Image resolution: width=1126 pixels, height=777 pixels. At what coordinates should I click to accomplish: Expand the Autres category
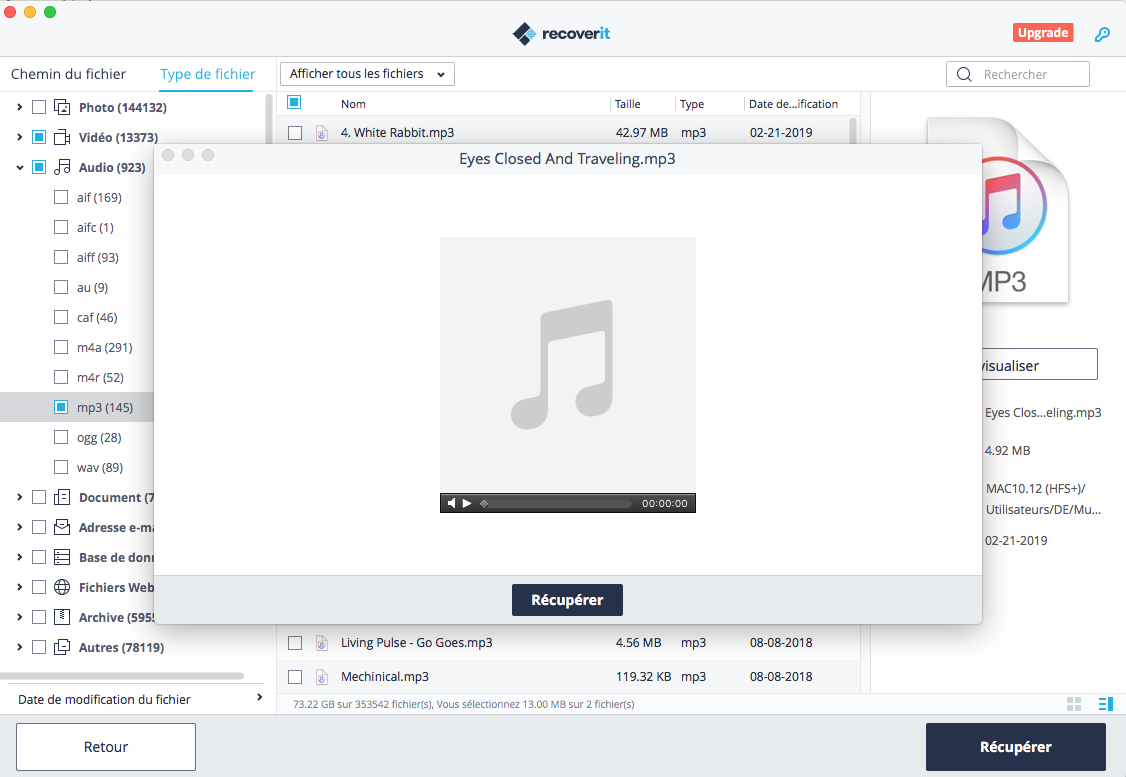tap(19, 647)
